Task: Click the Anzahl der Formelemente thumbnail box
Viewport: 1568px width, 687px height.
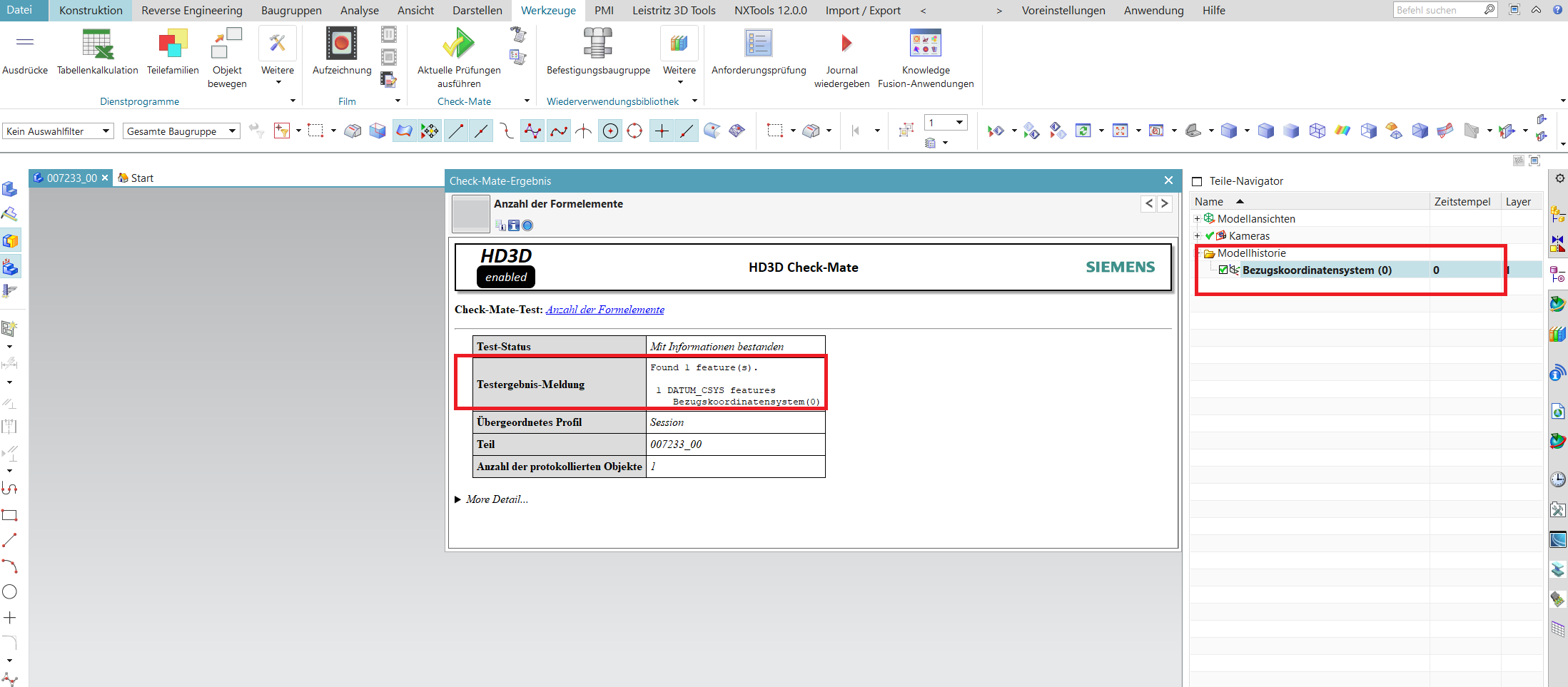Action: (x=471, y=214)
